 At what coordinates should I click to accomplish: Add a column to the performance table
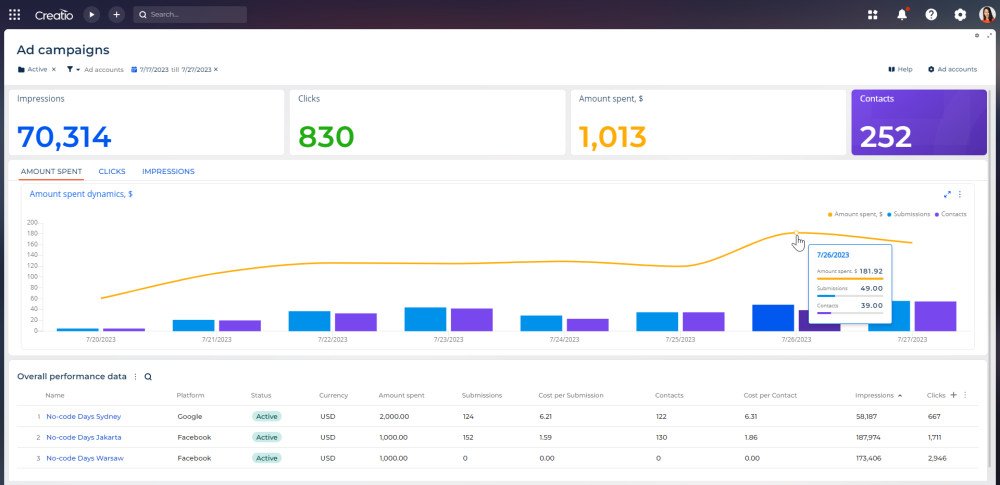click(953, 395)
